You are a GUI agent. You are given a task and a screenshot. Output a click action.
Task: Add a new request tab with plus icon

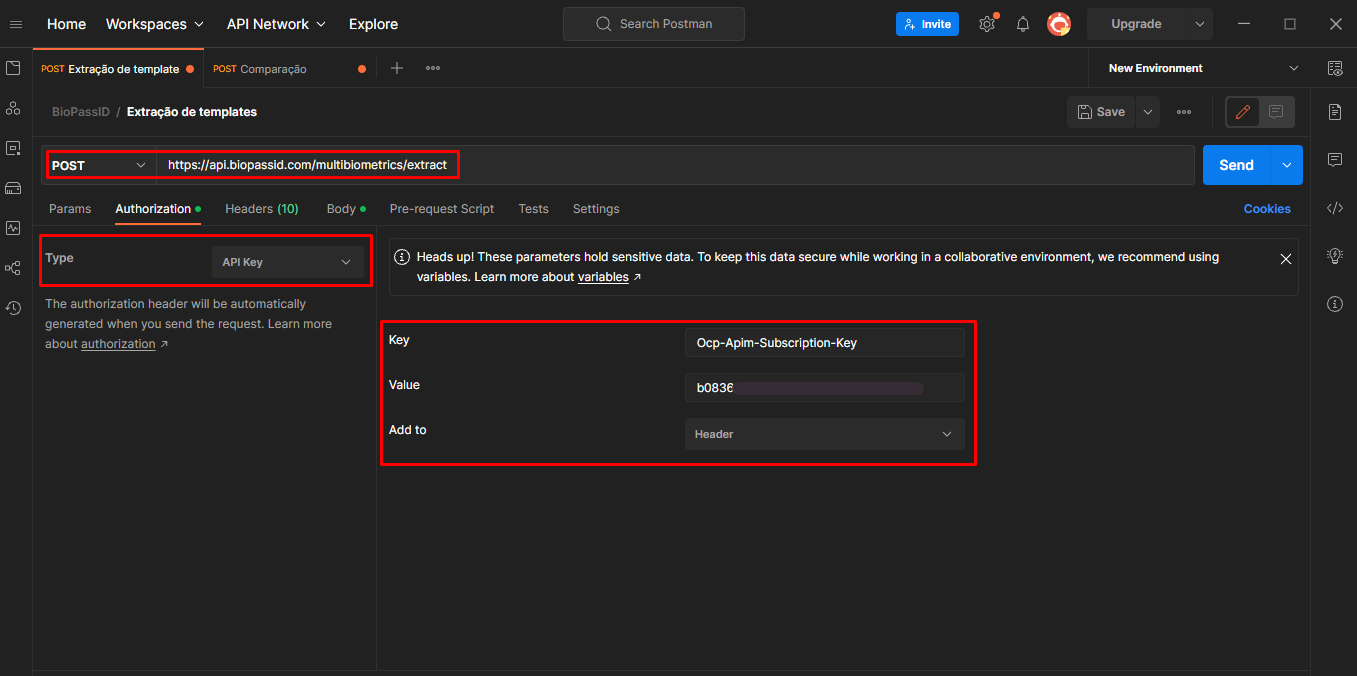pyautogui.click(x=397, y=68)
